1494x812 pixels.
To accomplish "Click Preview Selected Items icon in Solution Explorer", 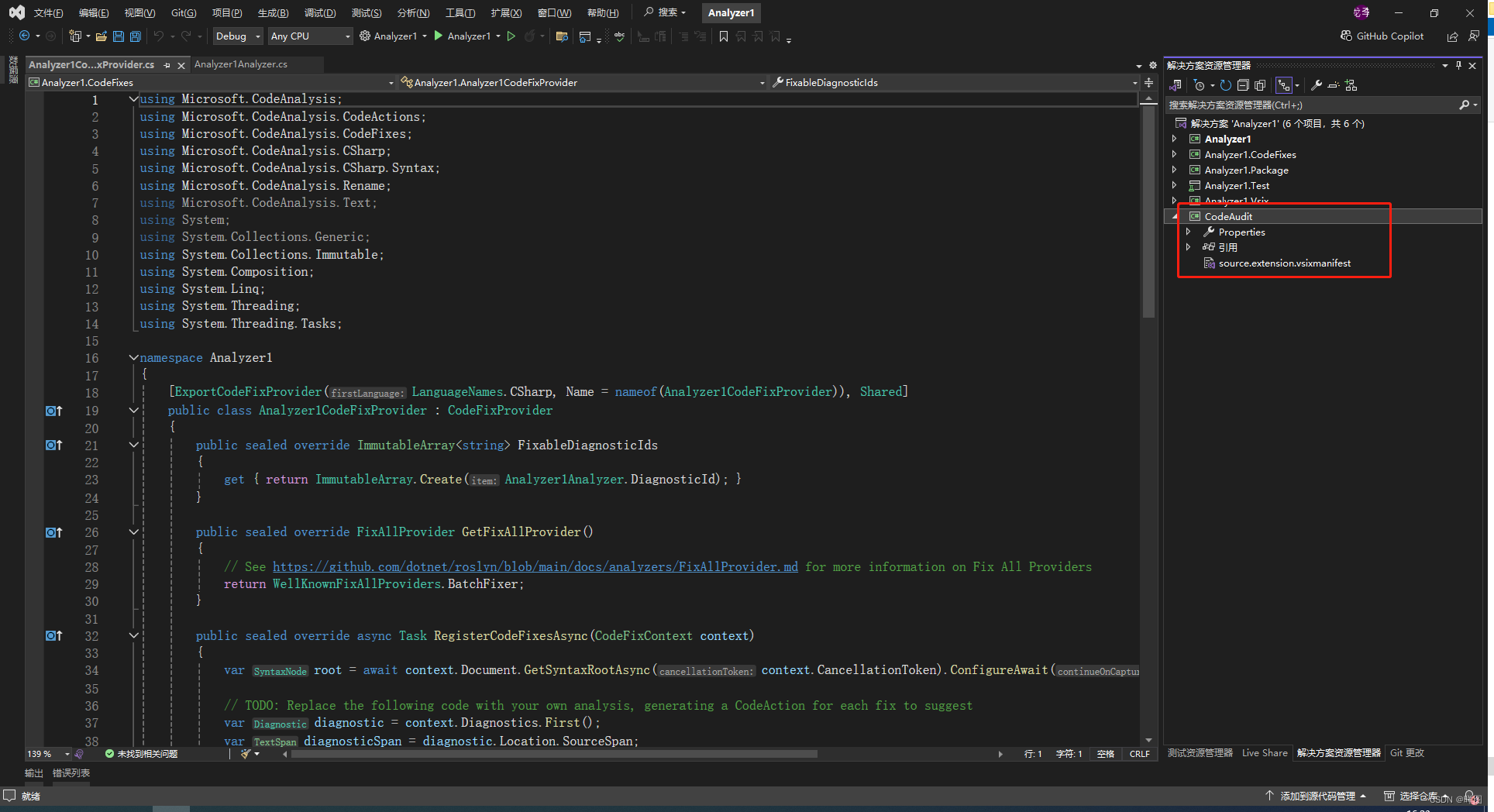I will coord(1333,85).
